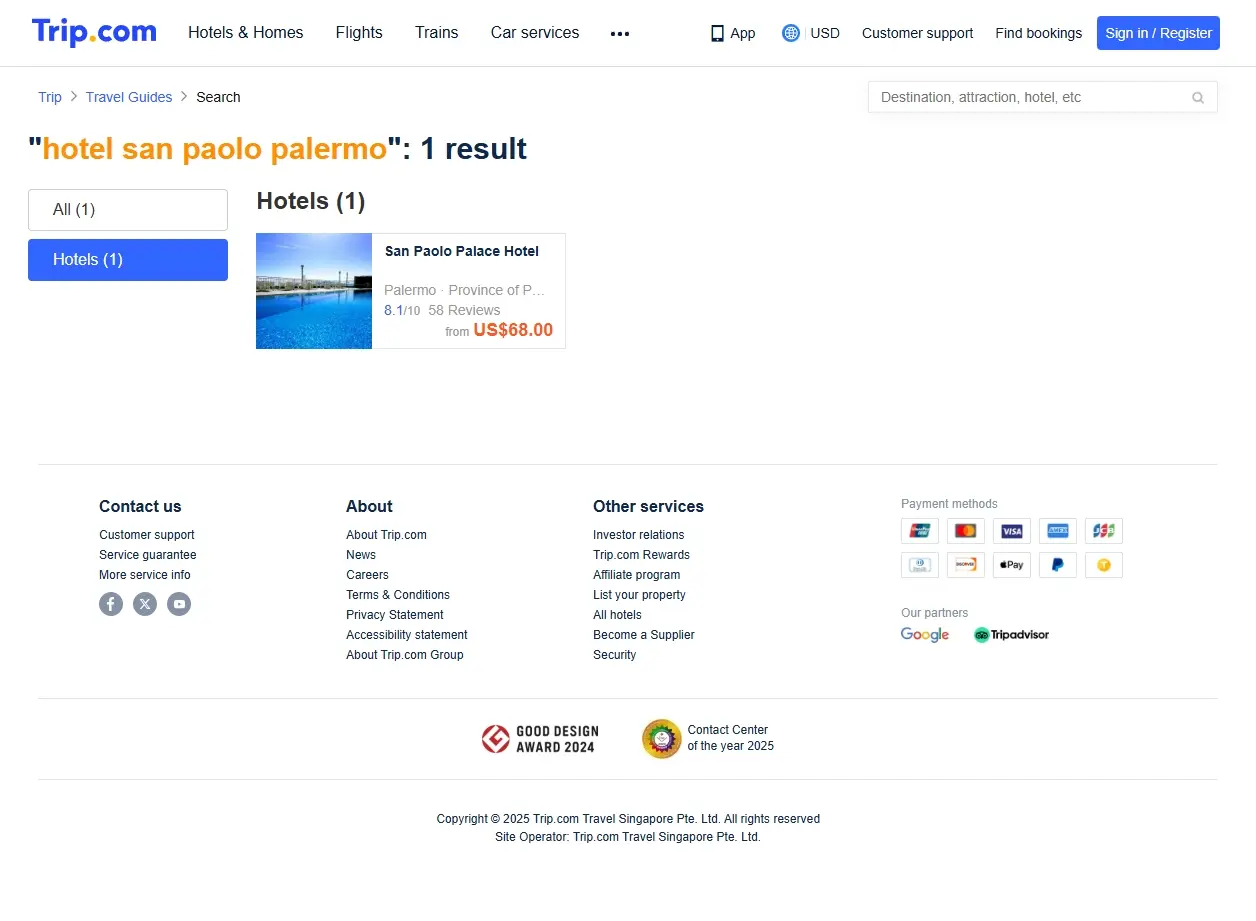Open Investor relations footer link
The image size is (1256, 921).
click(x=639, y=535)
